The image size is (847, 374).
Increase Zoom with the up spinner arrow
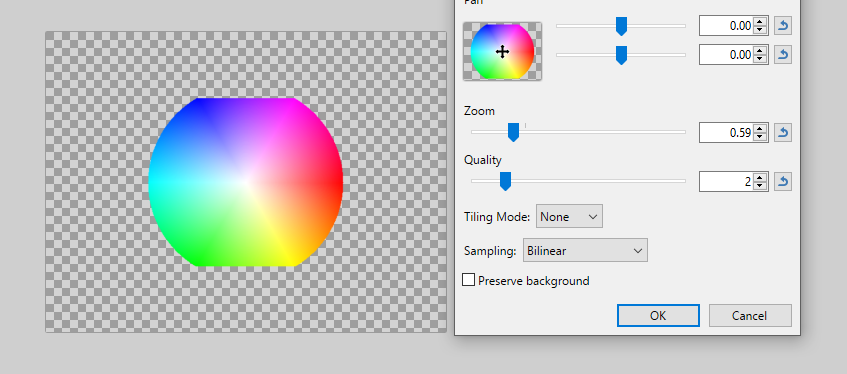click(760, 129)
